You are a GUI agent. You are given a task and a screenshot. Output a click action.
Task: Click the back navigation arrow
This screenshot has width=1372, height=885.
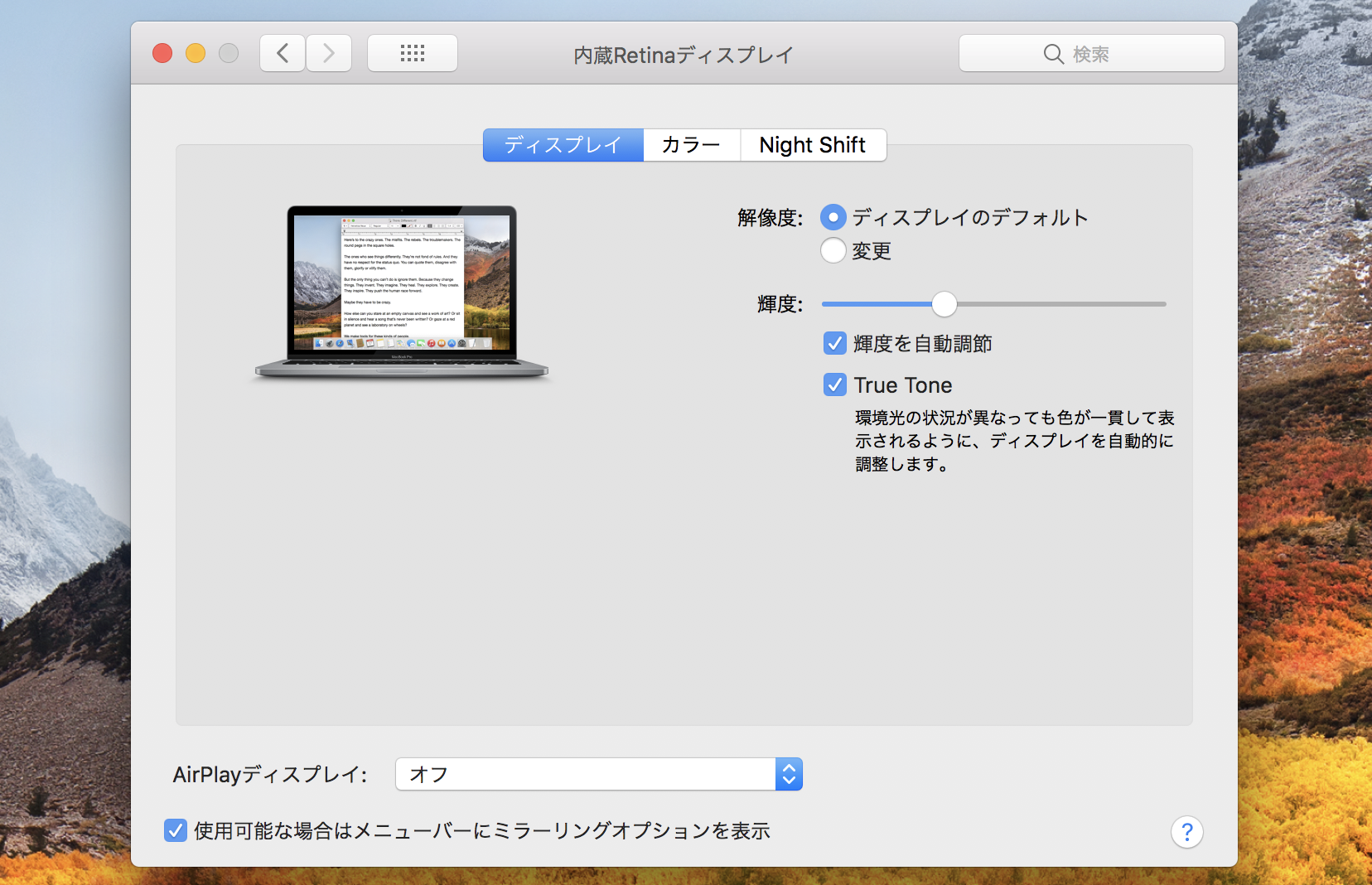coord(283,54)
